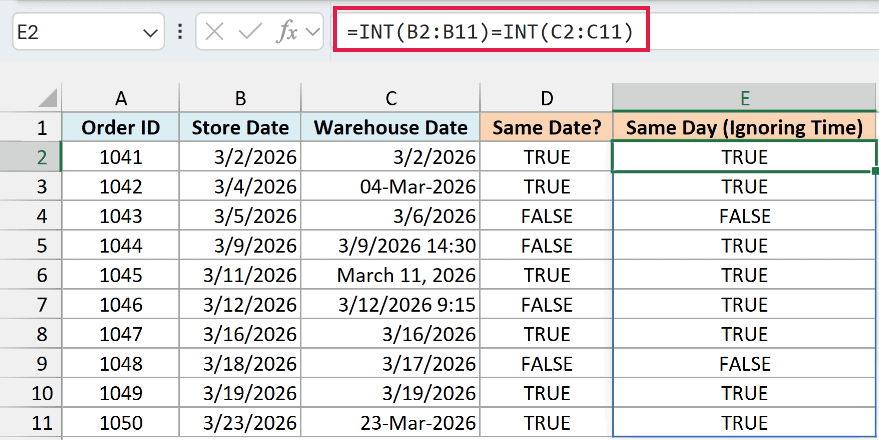This screenshot has width=879, height=440.
Task: Open the Insert Function fx button
Action: coord(286,33)
